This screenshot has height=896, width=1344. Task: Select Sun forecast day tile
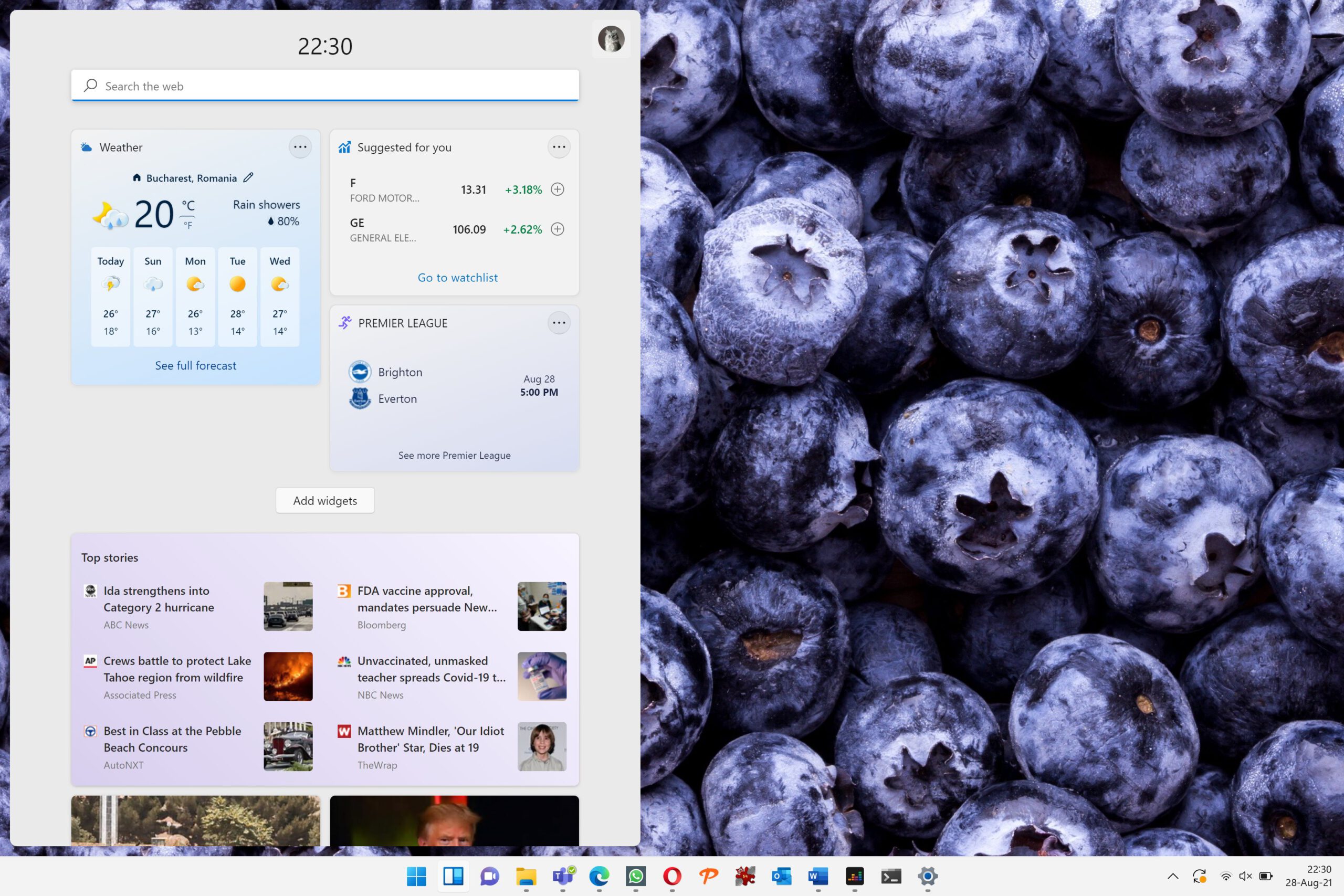(x=153, y=296)
